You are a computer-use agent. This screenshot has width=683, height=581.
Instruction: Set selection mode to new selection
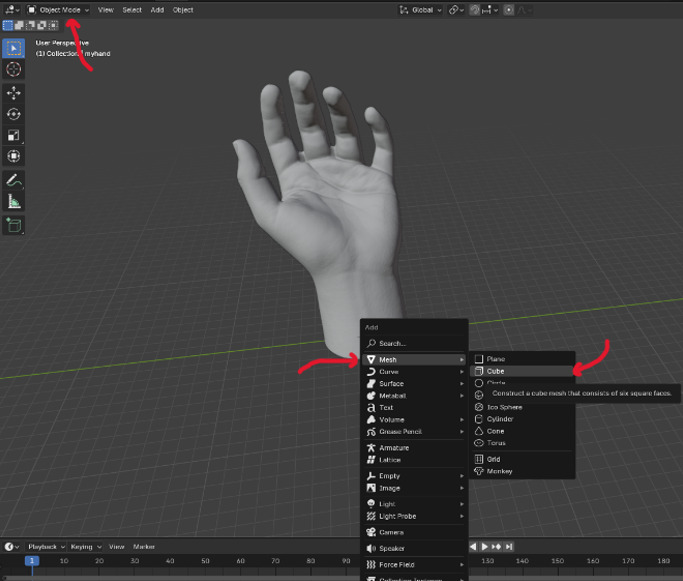7,25
